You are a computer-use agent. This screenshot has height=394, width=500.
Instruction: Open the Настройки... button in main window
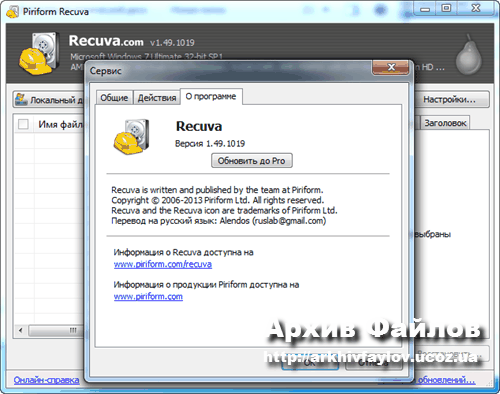452,100
